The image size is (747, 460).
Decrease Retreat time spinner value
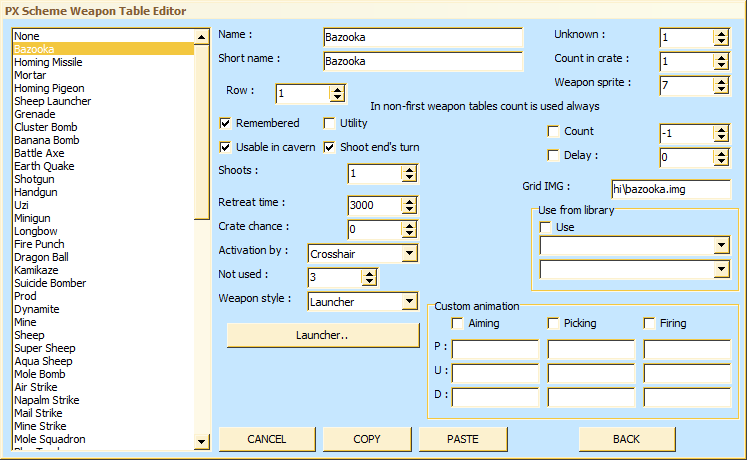(409, 209)
